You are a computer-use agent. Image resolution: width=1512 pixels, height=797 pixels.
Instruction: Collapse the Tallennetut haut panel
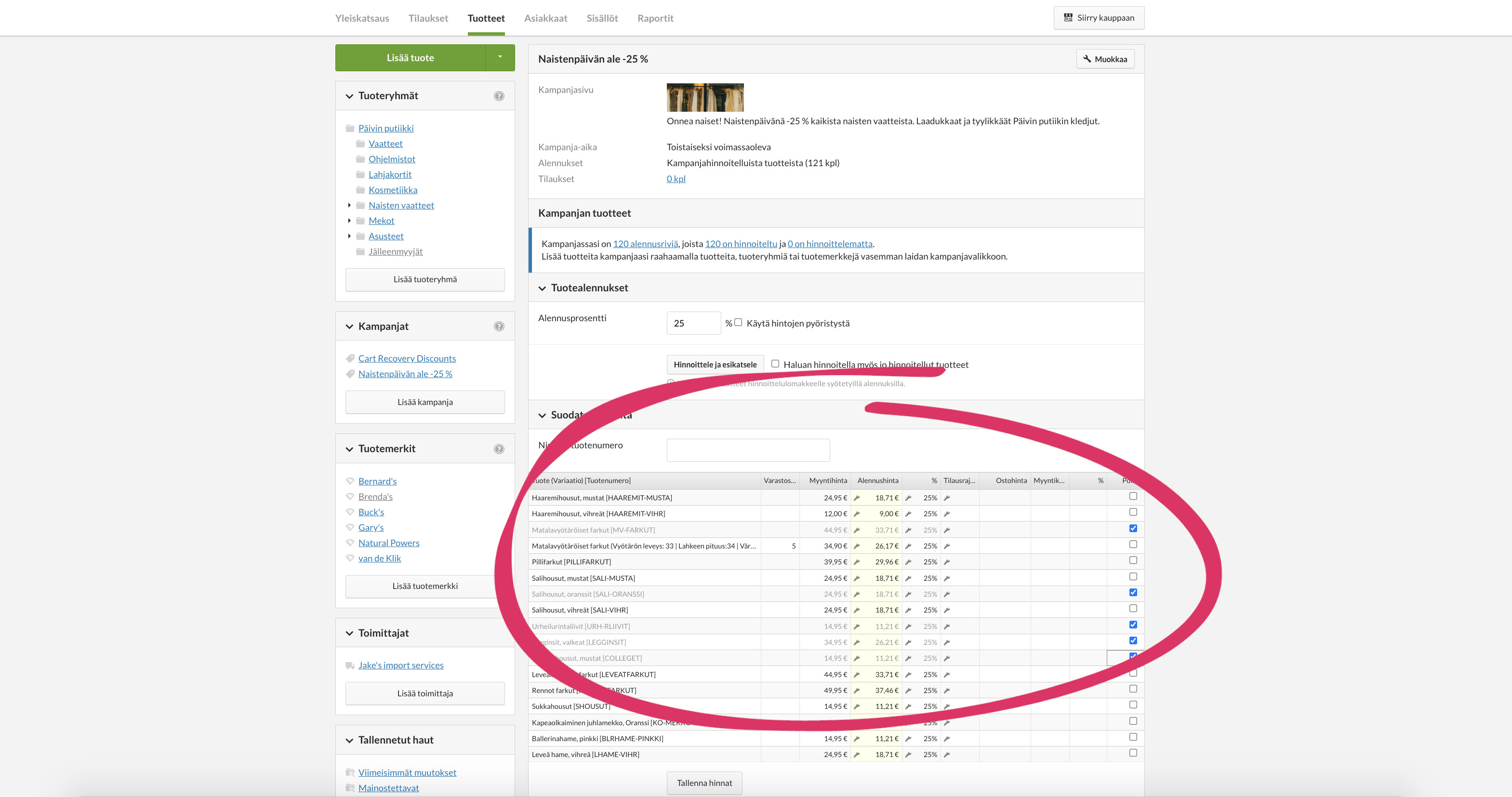click(349, 741)
